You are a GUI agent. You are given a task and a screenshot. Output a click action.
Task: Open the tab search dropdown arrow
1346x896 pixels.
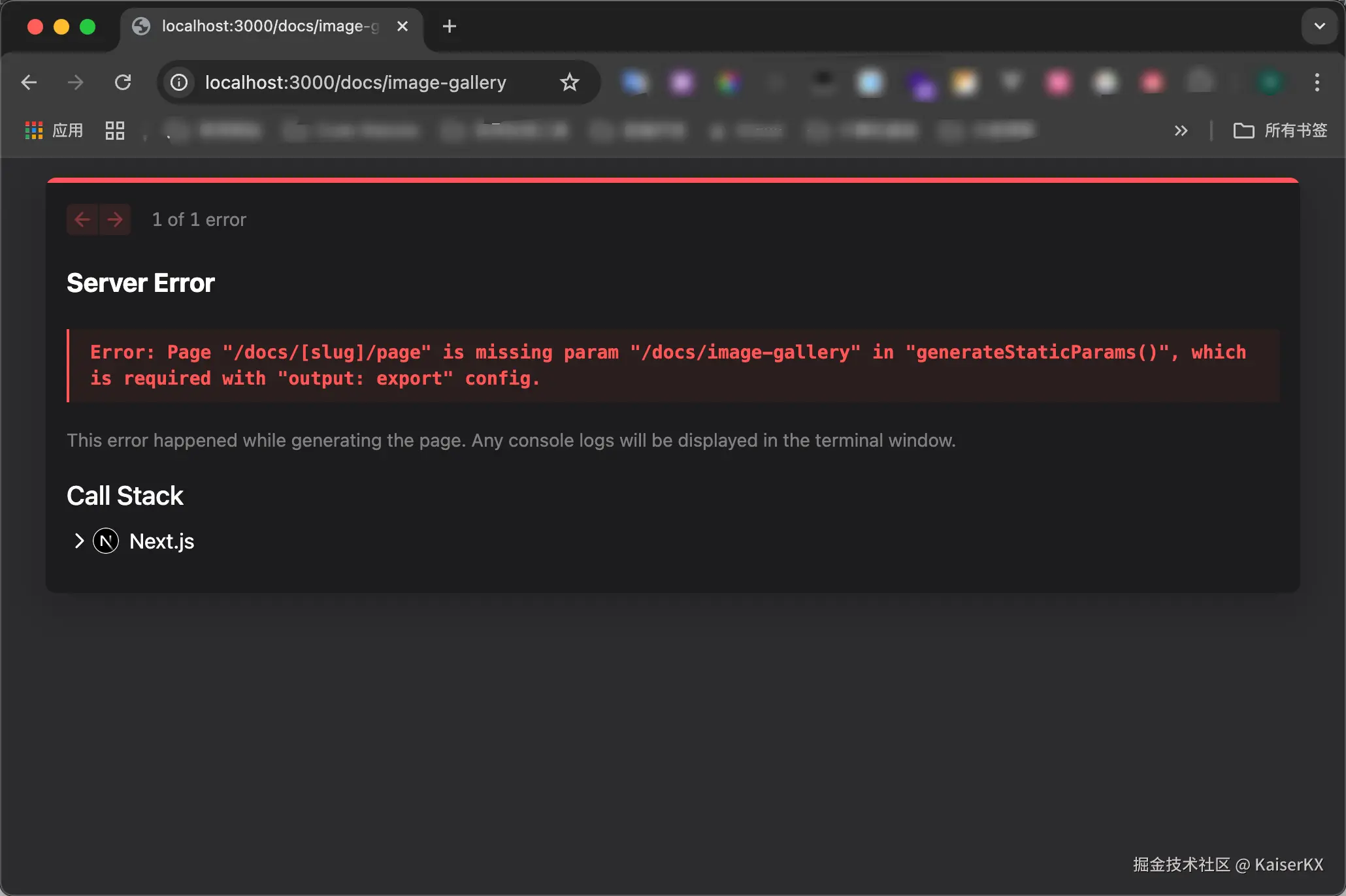click(x=1319, y=26)
